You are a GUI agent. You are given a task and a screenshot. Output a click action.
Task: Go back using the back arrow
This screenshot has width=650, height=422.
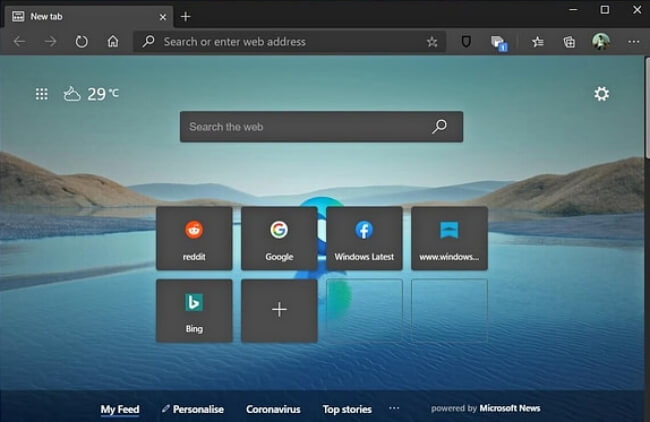pos(19,41)
